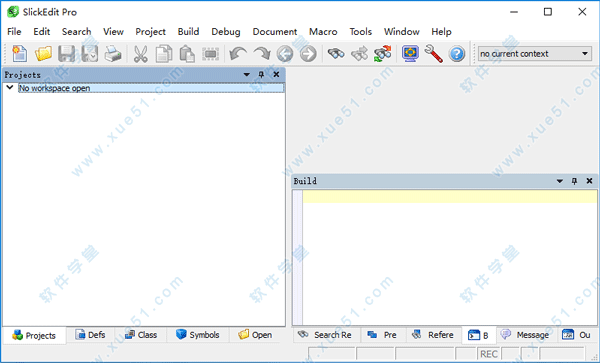Collapse the No workspace open tree node

[10, 88]
